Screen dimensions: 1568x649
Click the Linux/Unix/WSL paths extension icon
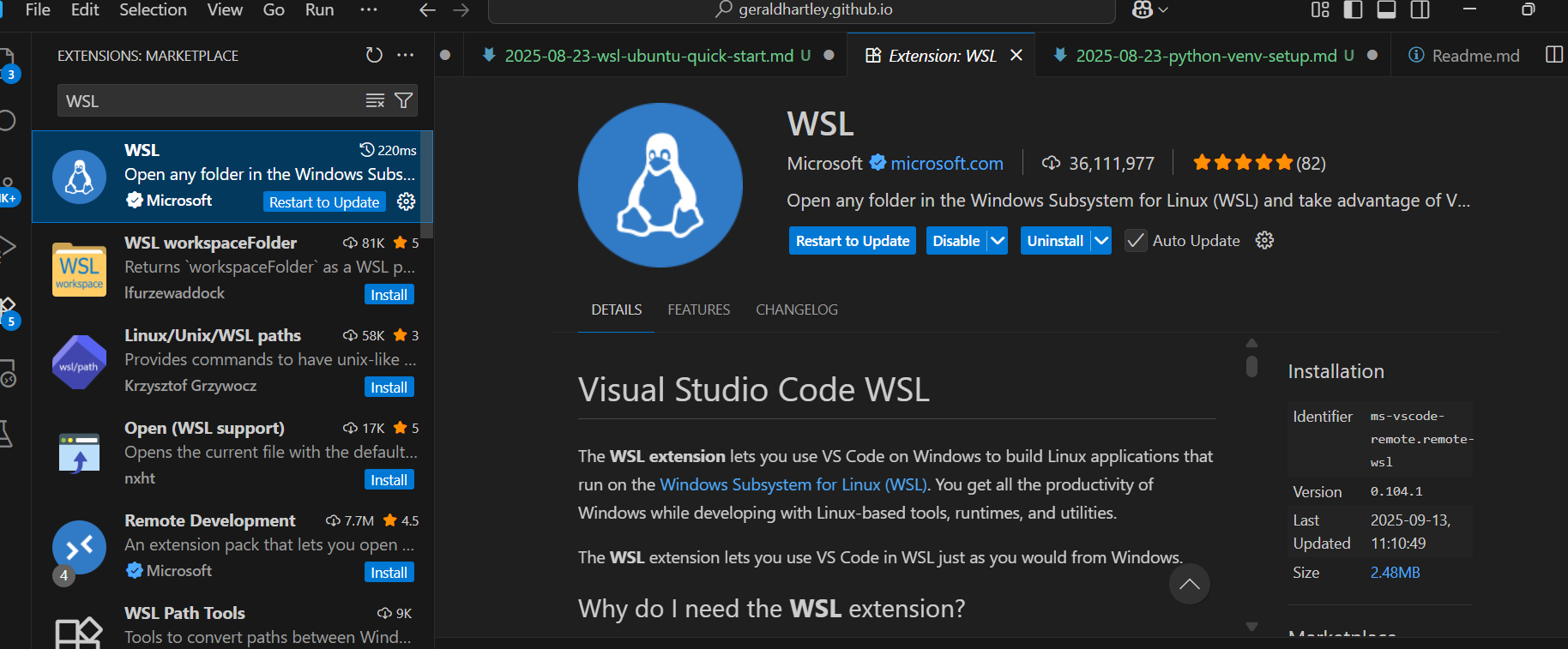pyautogui.click(x=79, y=362)
